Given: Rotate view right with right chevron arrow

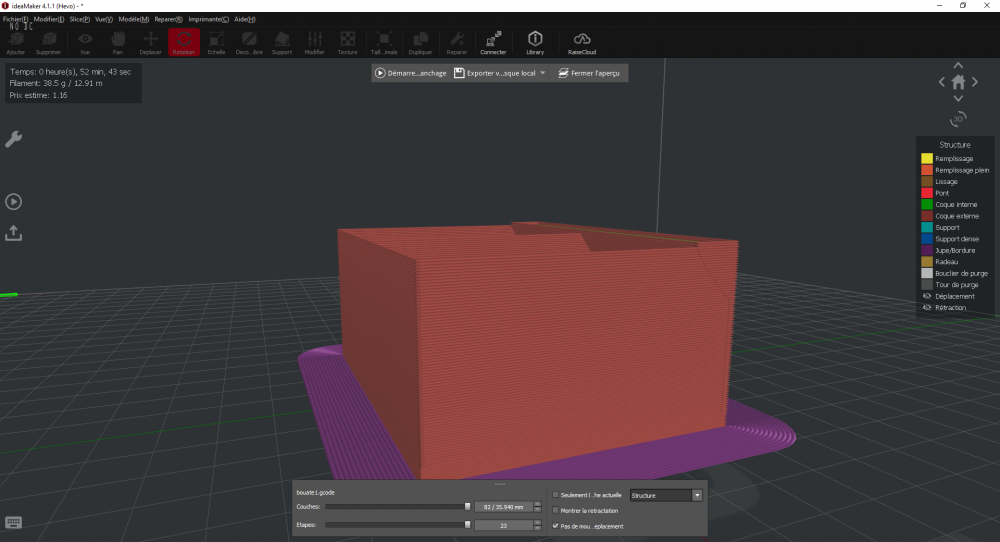Looking at the screenshot, I should tap(974, 82).
